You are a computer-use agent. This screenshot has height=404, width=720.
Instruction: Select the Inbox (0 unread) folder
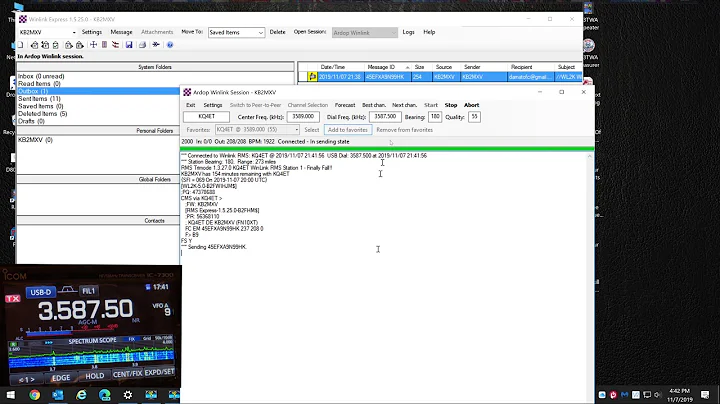tap(41, 76)
